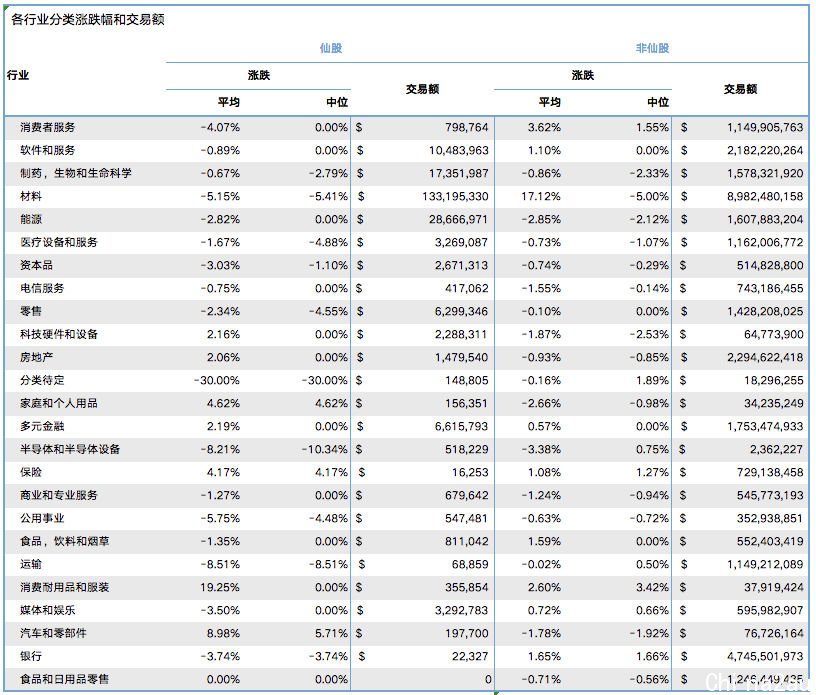Screen dimensions: 816x695
Task: Select the 软件和服务 row label
Action: (48, 150)
